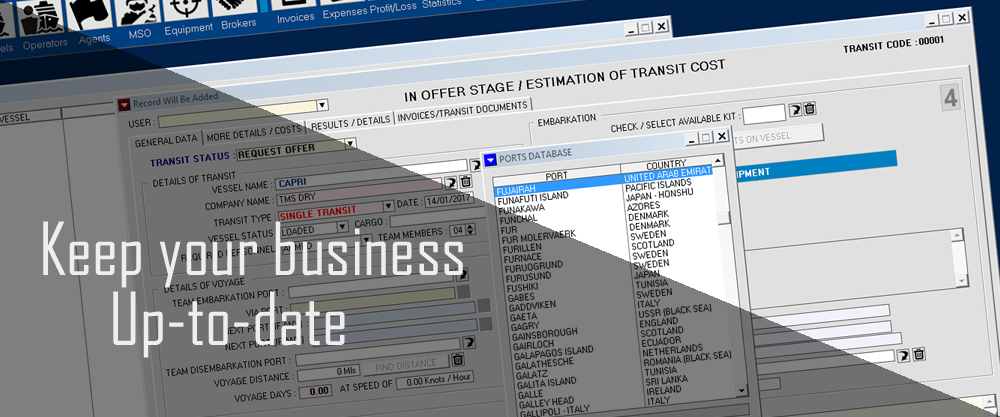Switch to More Details / Costs tab
This screenshot has height=417, width=1000.
pyautogui.click(x=253, y=132)
